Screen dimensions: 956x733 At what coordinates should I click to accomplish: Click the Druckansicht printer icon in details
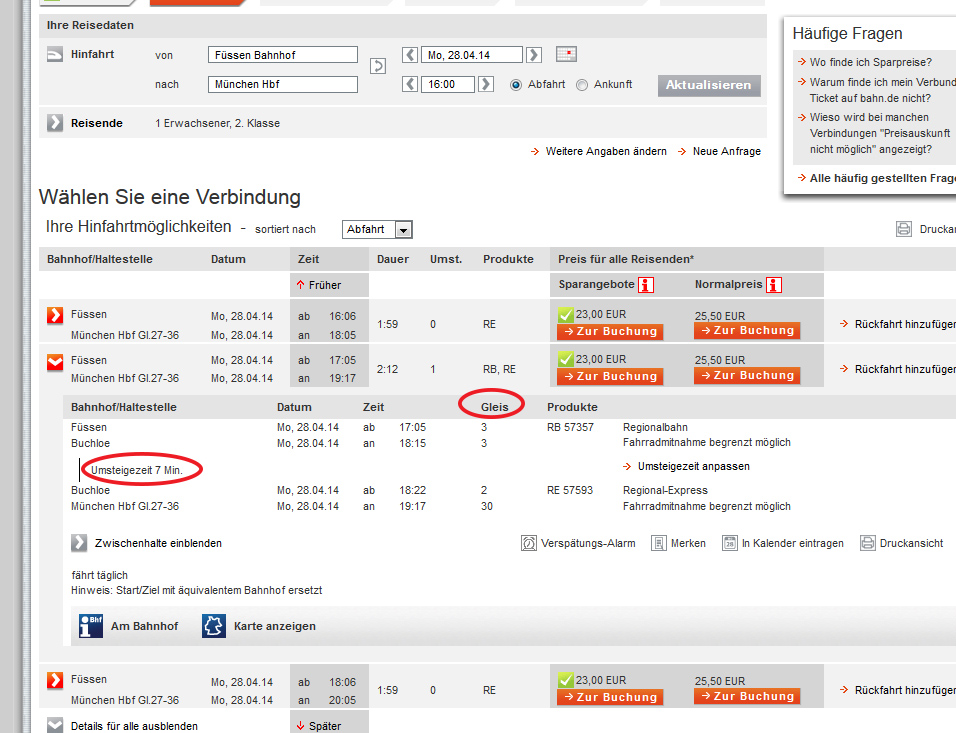pyautogui.click(x=868, y=543)
